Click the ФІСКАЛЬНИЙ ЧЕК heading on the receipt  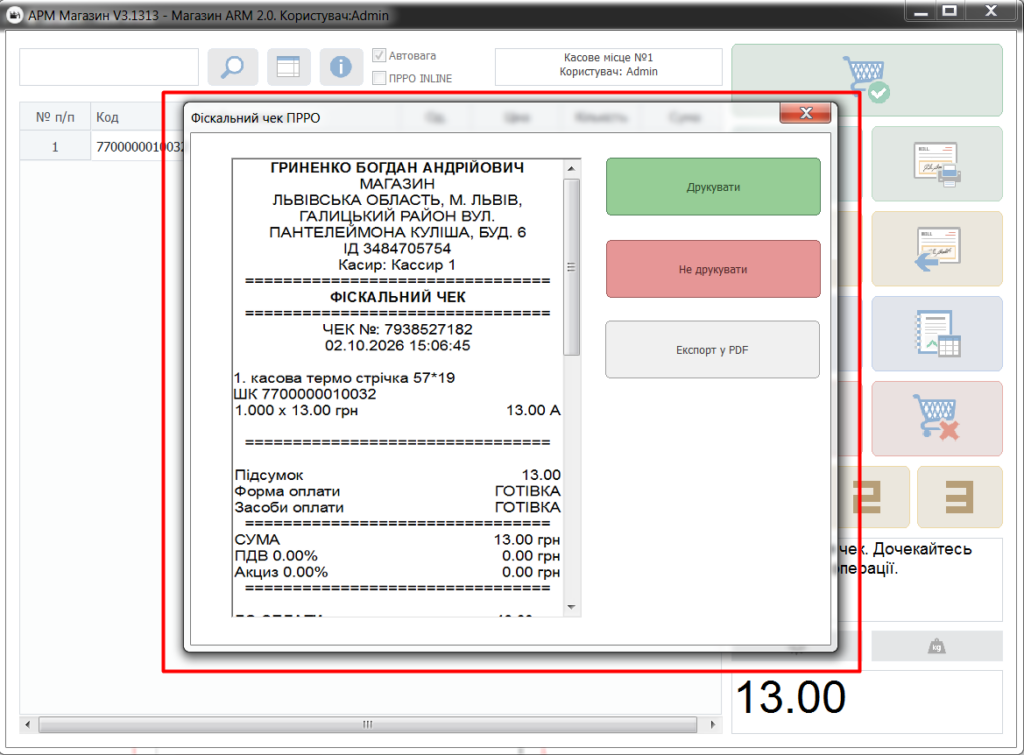(x=397, y=297)
